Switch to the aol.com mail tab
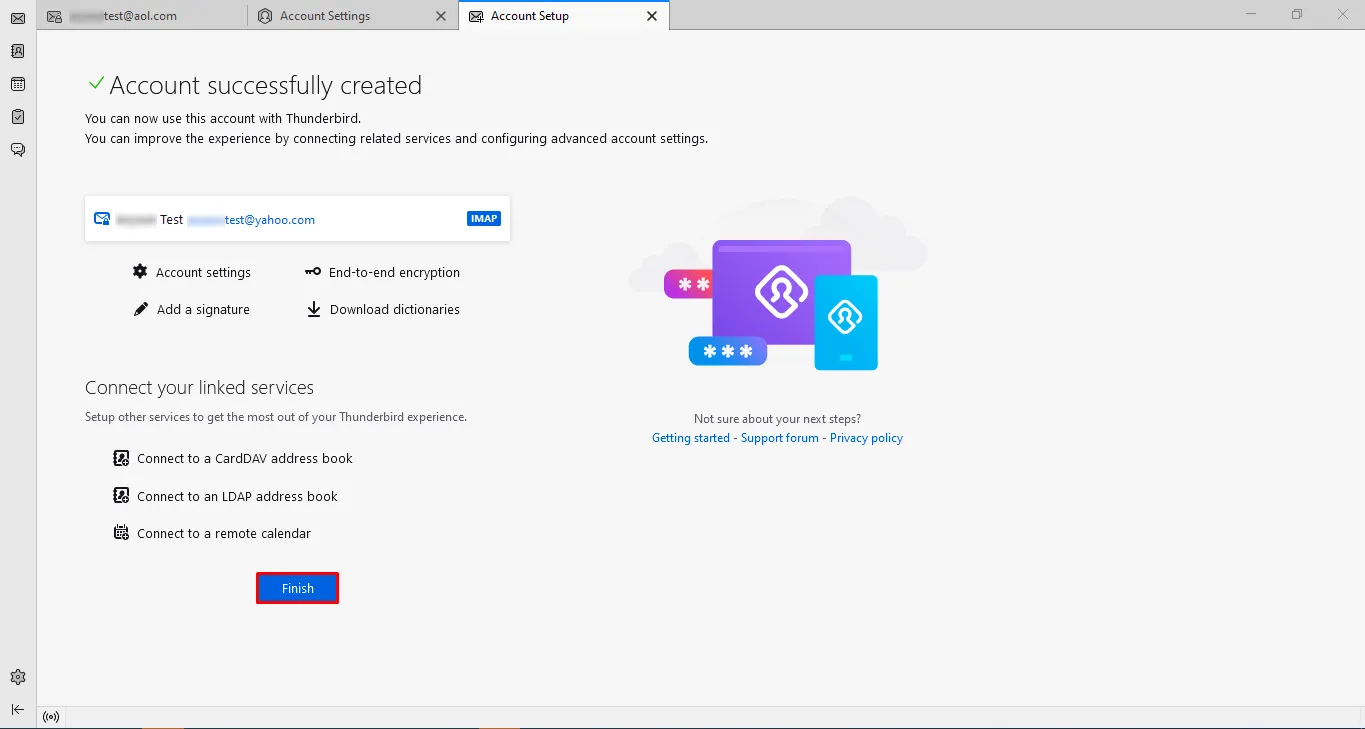 (x=140, y=16)
